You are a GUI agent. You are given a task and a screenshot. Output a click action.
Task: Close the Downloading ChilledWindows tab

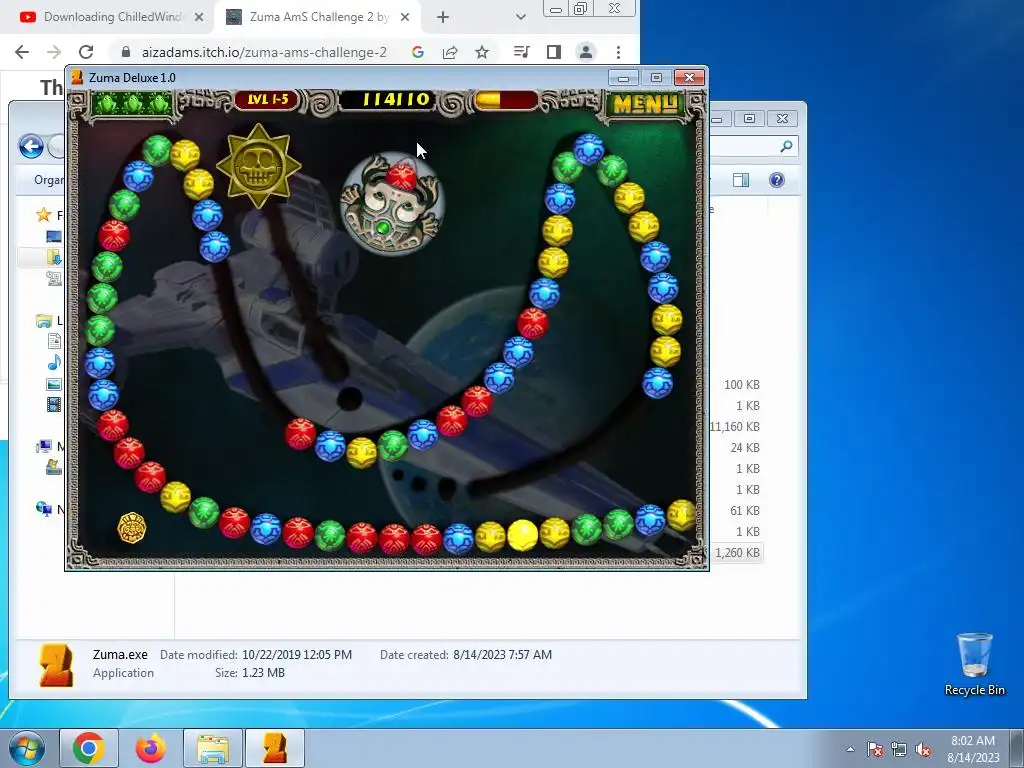pyautogui.click(x=199, y=17)
